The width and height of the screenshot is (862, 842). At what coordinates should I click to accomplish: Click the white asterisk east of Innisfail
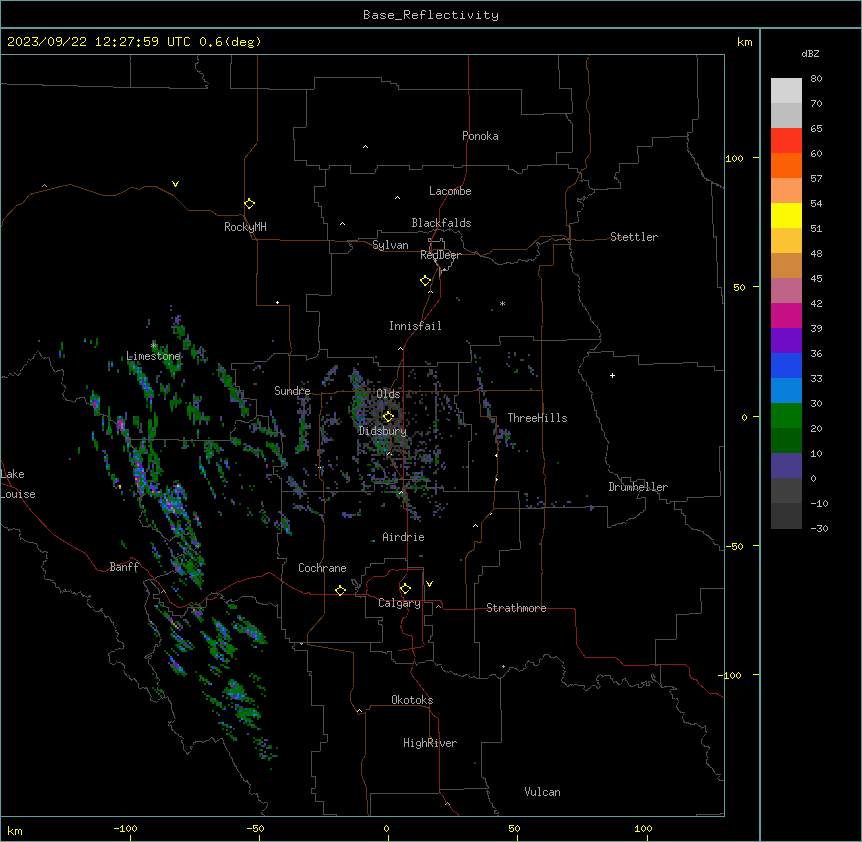coord(502,303)
